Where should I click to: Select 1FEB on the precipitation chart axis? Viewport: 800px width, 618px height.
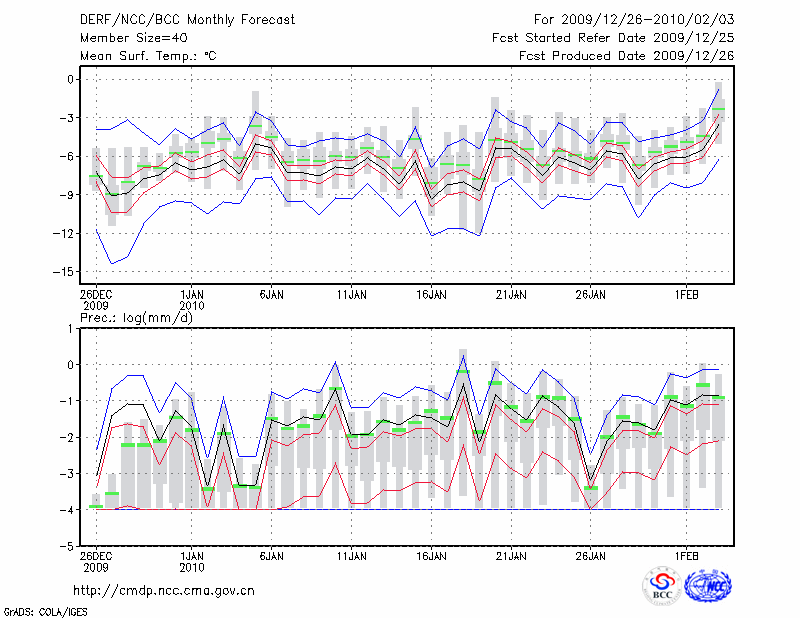[x=686, y=553]
